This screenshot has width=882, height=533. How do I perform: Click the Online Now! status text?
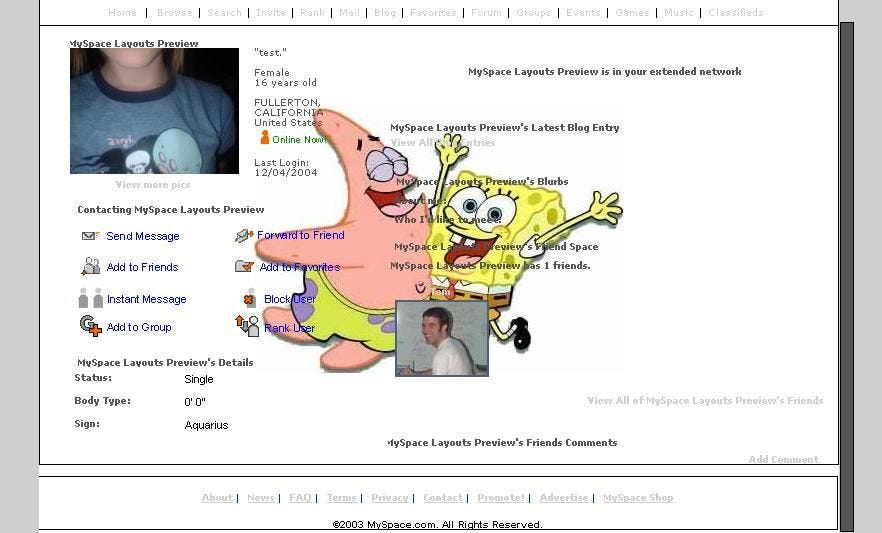tap(299, 139)
